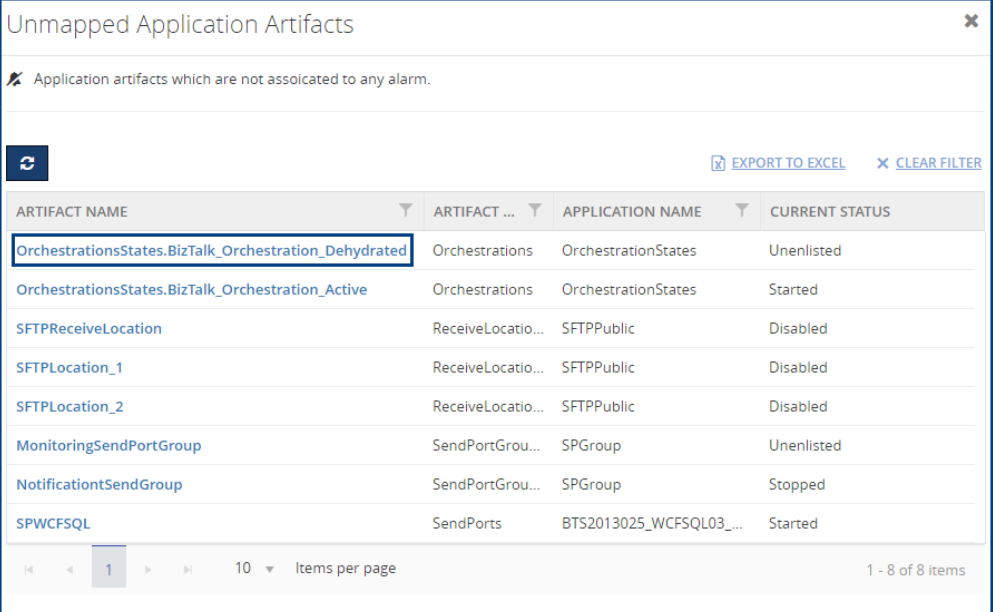Image resolution: width=993 pixels, height=612 pixels.
Task: Open the MonitoringSendPortGroup artifact link
Action: pyautogui.click(x=108, y=445)
